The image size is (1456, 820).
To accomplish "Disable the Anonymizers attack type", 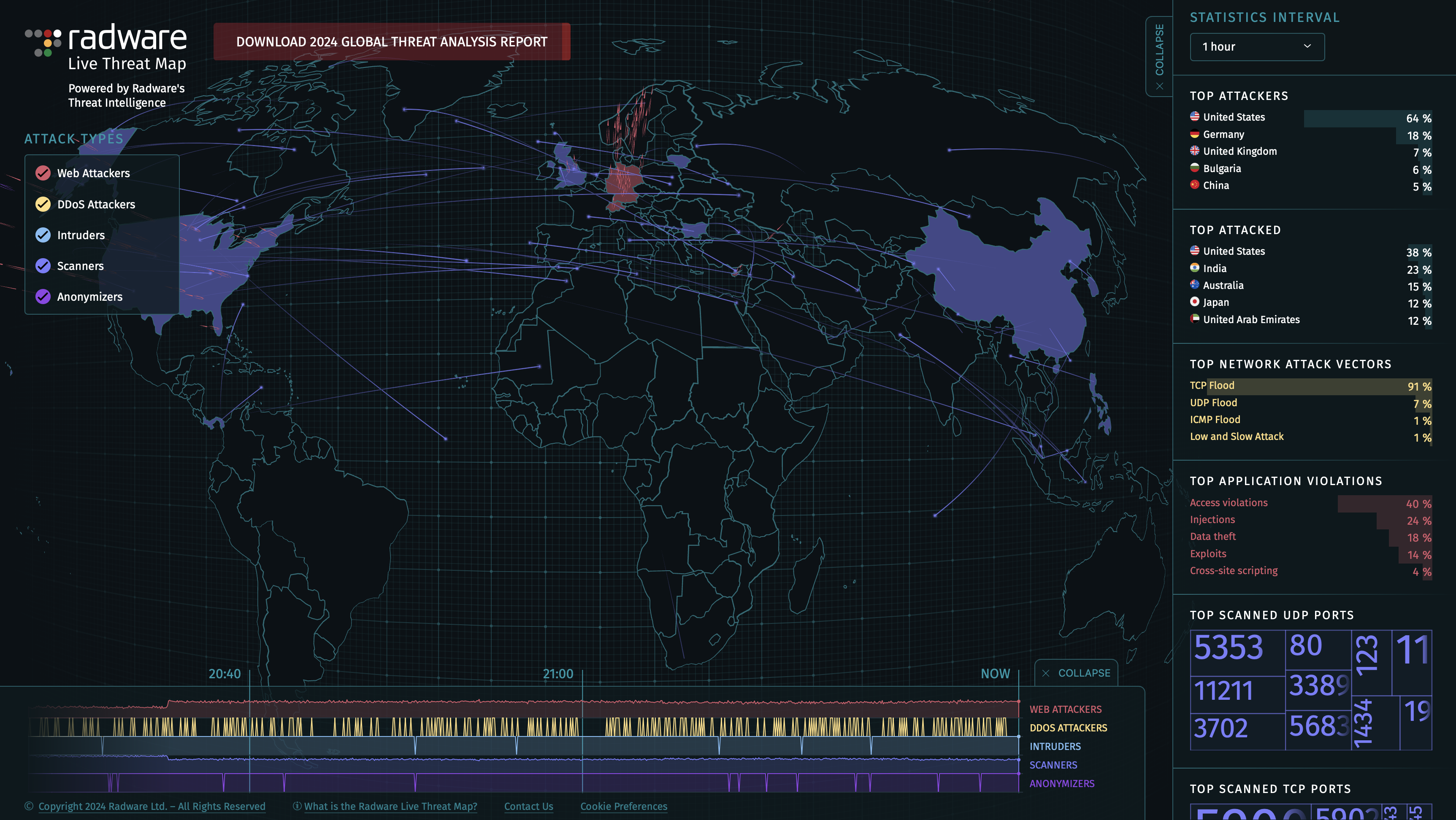I will coord(43,297).
